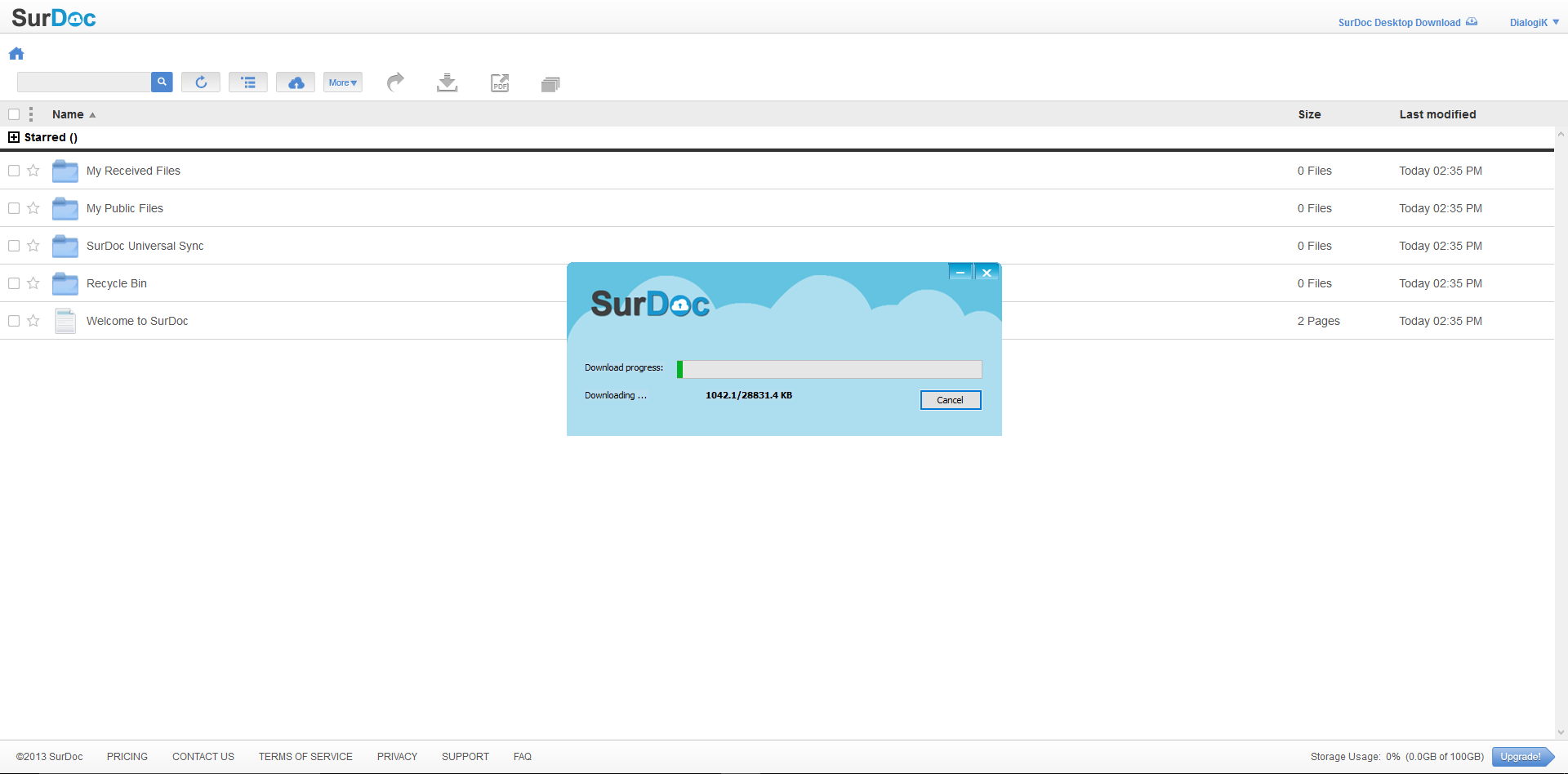Screen dimensions: 1568x774
Task: Minimize the SurDoc download dialog
Action: [x=960, y=272]
